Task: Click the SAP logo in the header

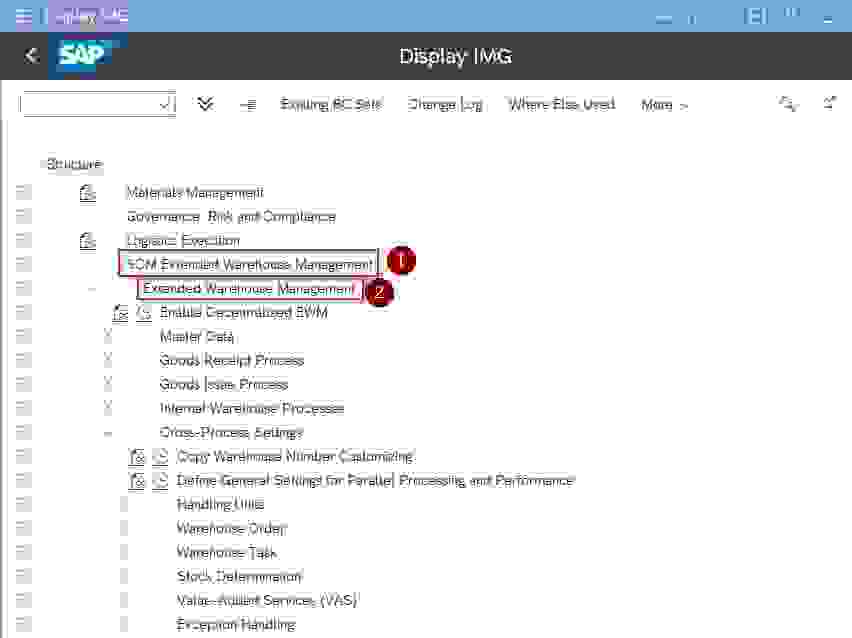Action: pos(85,56)
